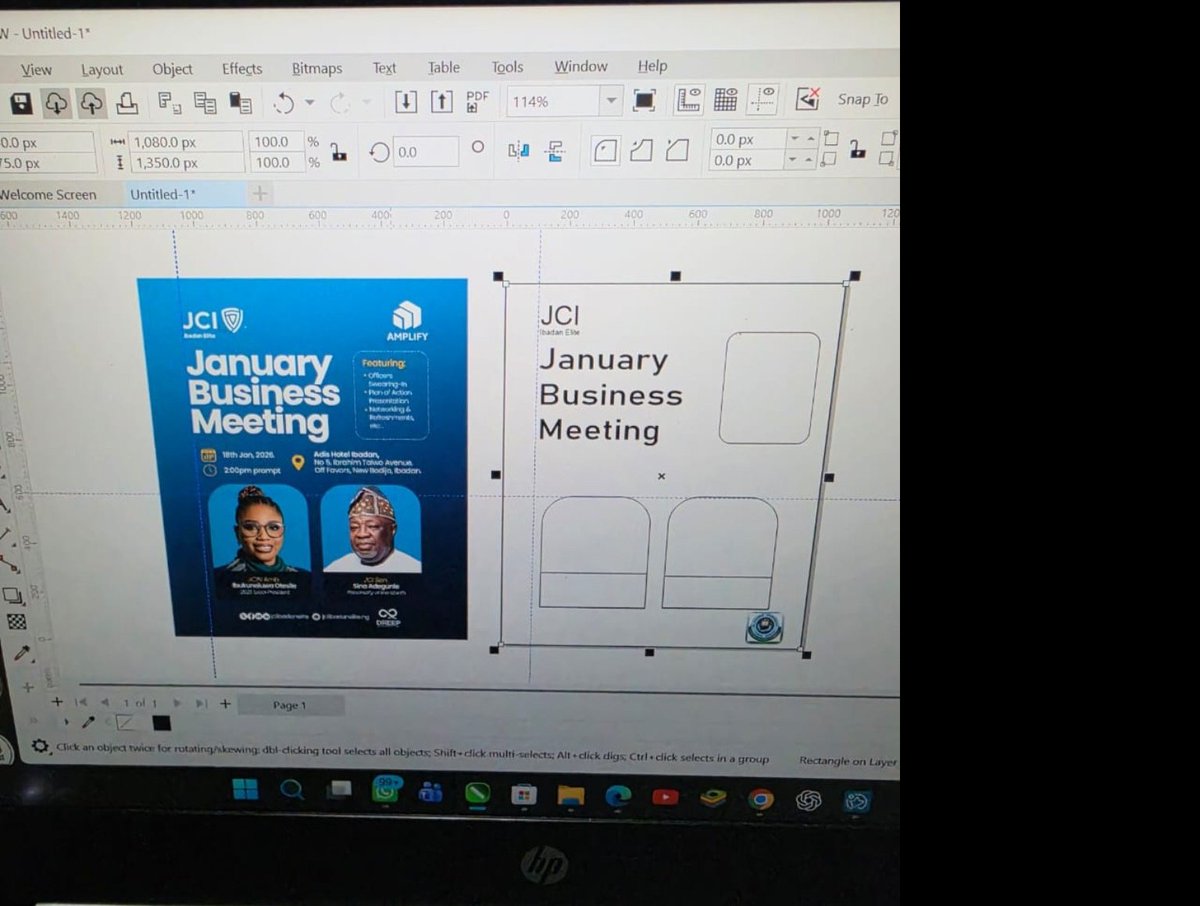Click the Cut icon in the toolbar
The height and width of the screenshot is (906, 1200).
point(170,102)
